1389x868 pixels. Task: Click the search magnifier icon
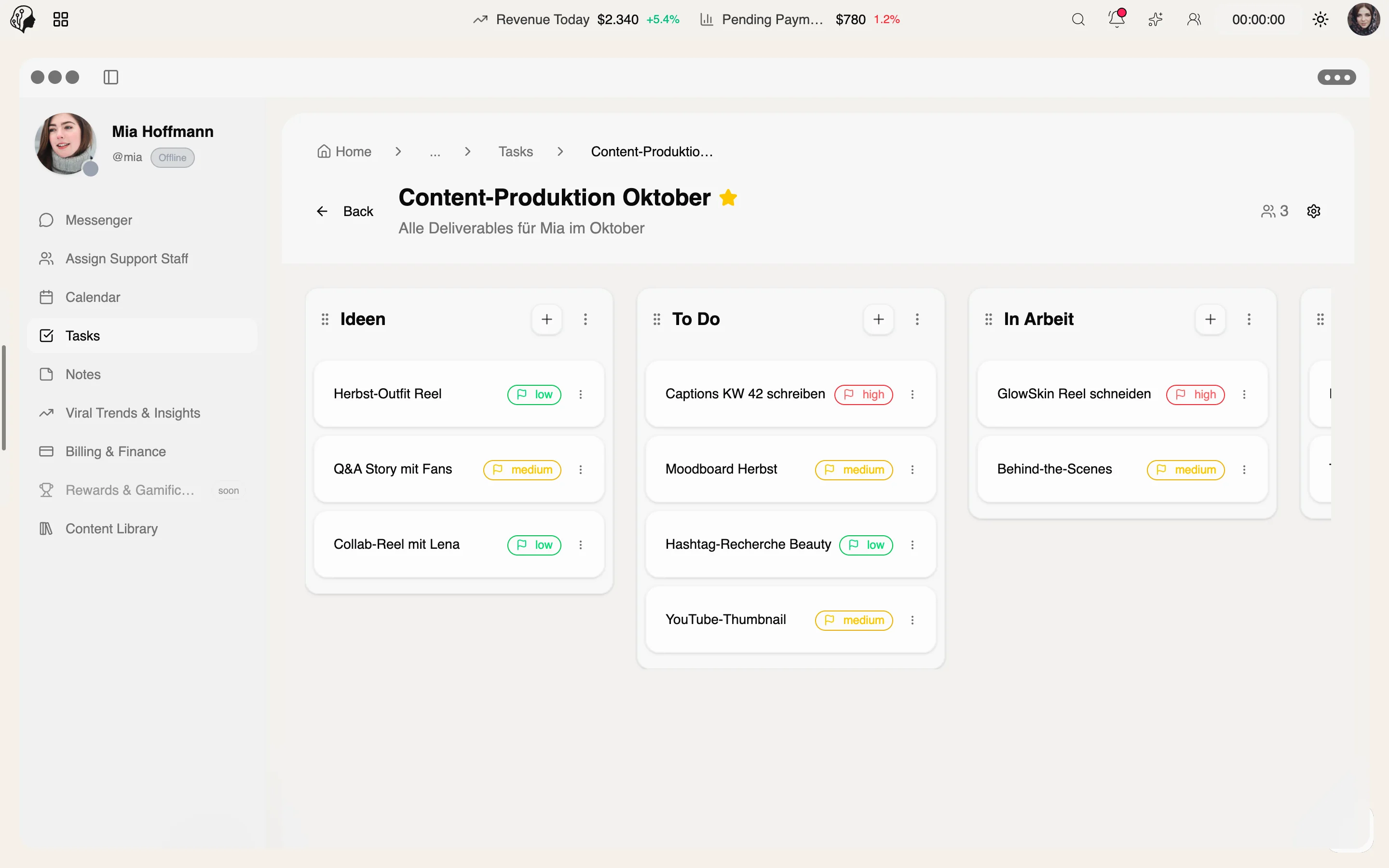(x=1078, y=19)
